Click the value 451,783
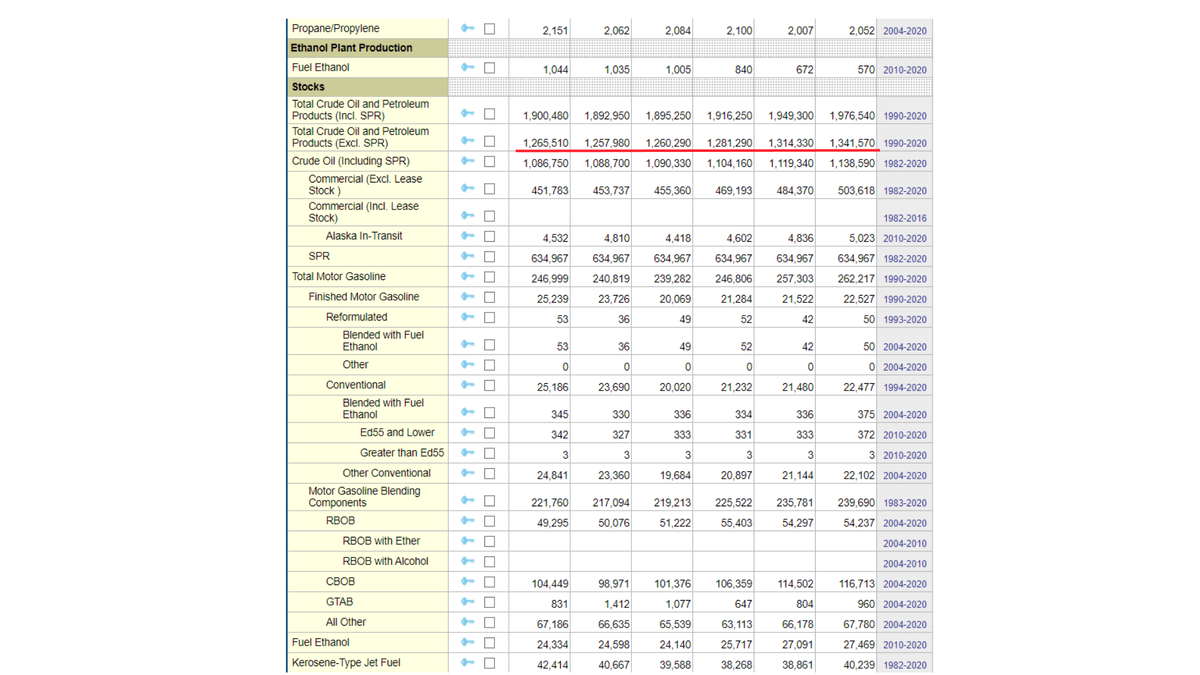The height and width of the screenshot is (675, 1200). click(x=549, y=191)
